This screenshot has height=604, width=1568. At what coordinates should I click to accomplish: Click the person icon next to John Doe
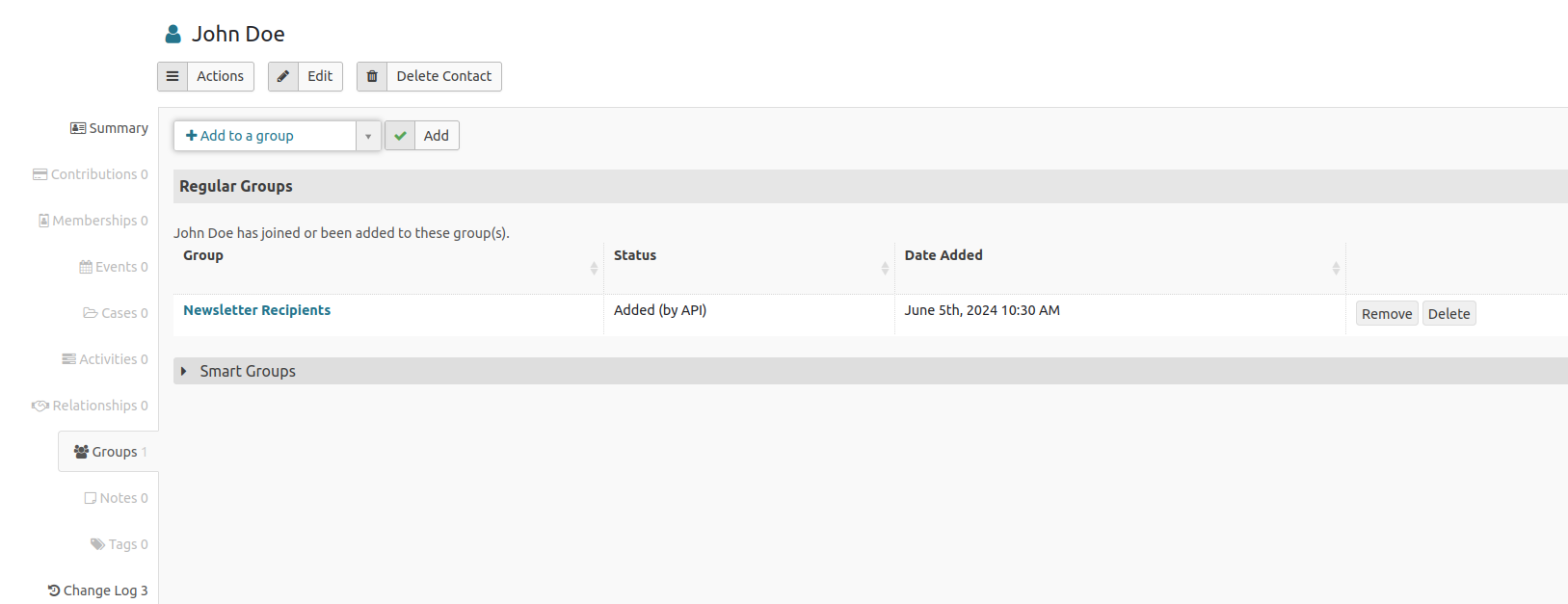[x=173, y=35]
